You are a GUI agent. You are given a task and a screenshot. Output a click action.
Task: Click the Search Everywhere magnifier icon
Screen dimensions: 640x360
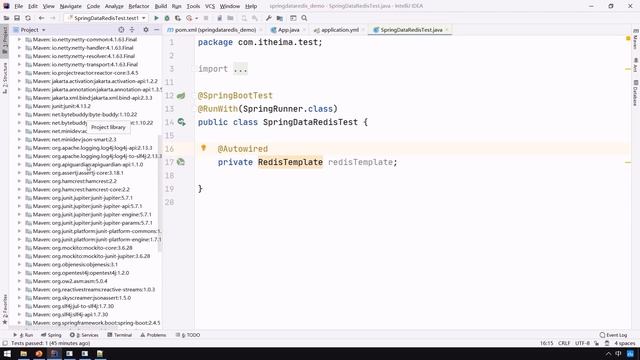tap(304, 18)
